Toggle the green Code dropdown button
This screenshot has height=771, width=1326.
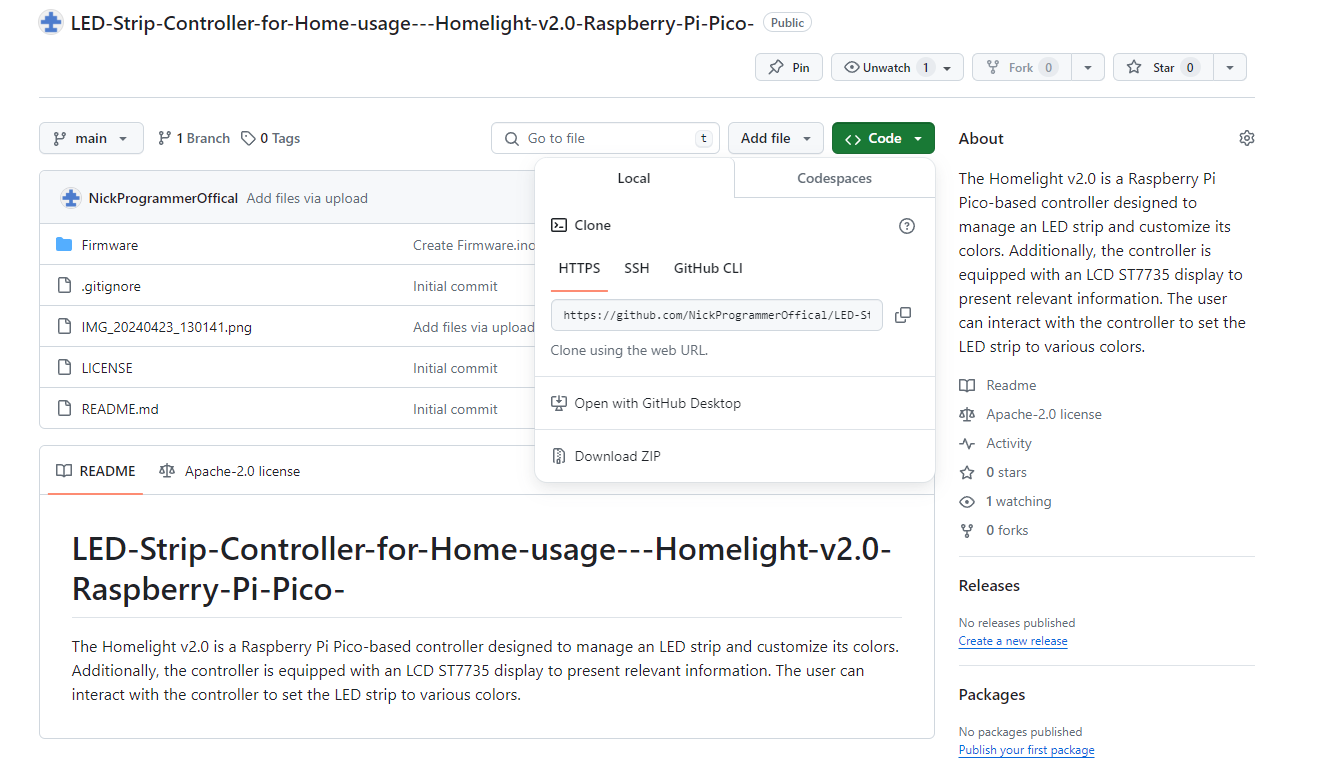pyautogui.click(x=883, y=138)
